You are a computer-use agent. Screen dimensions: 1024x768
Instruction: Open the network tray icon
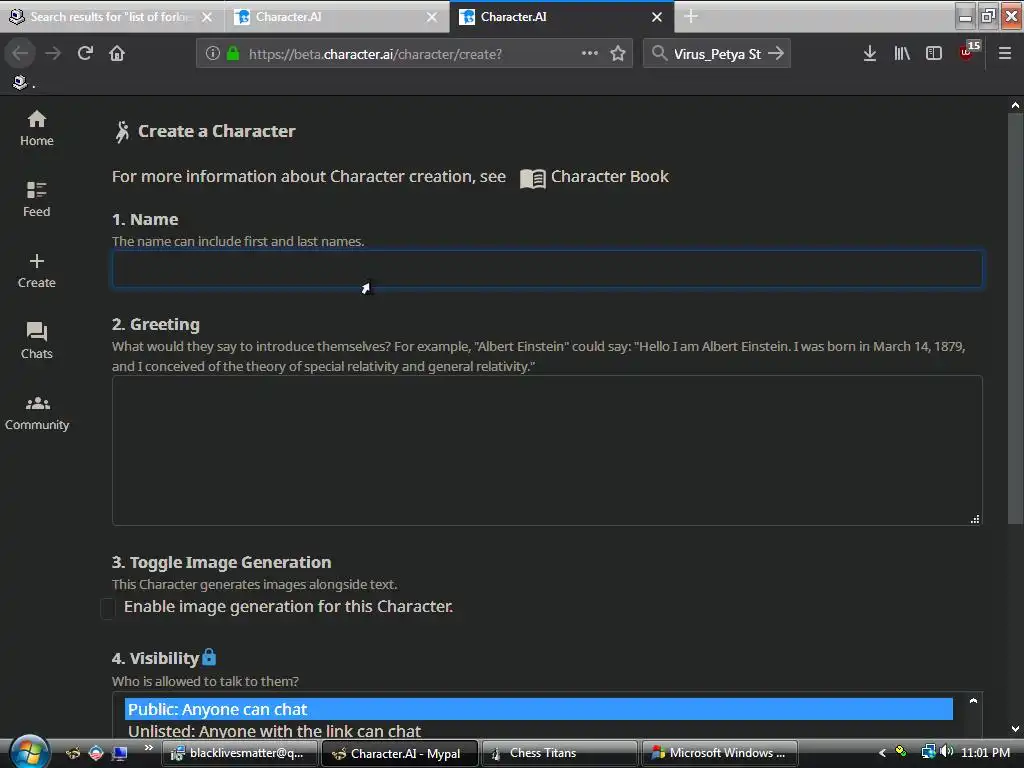coord(928,752)
